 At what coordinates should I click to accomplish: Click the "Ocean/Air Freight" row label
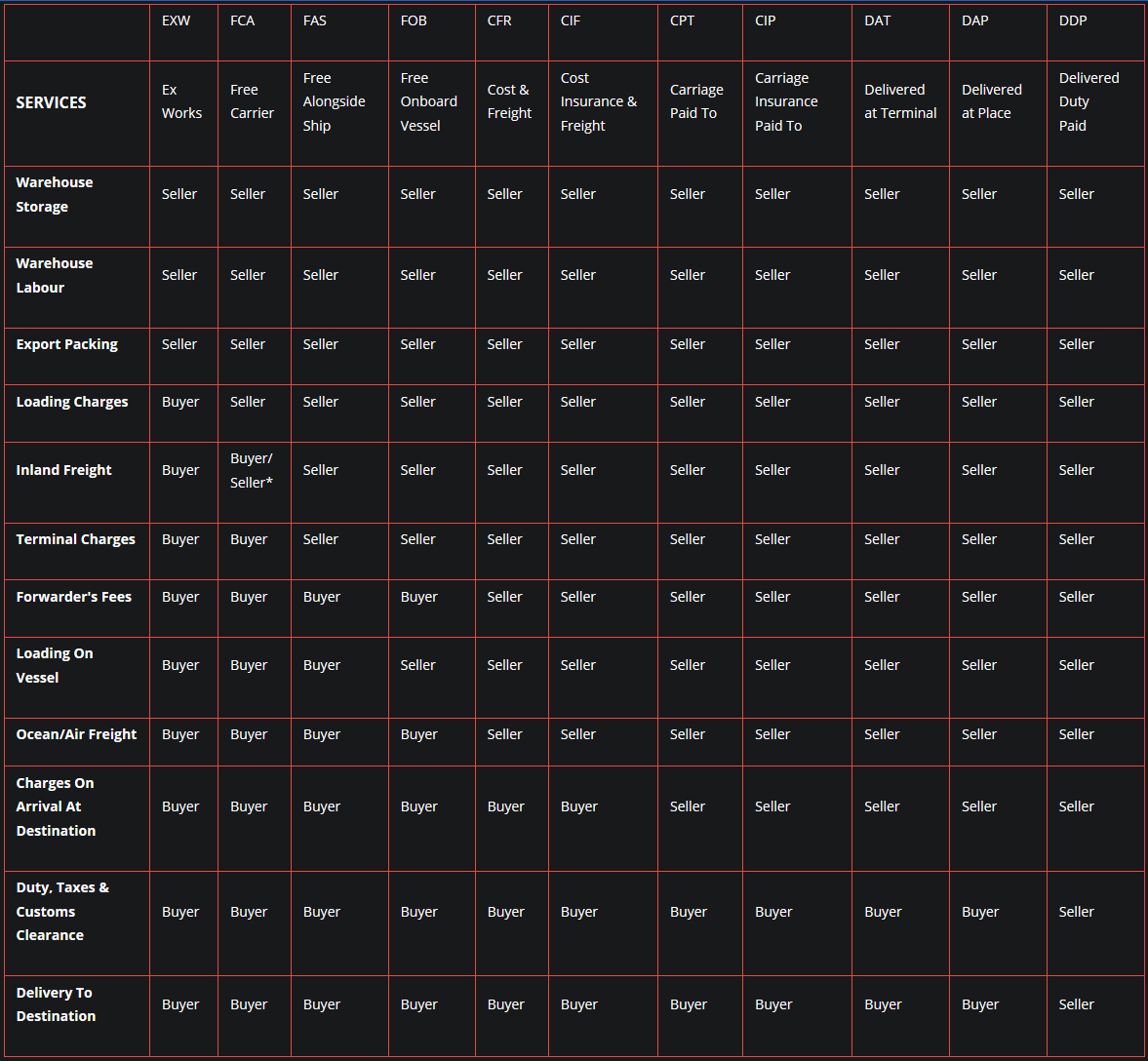click(x=76, y=734)
